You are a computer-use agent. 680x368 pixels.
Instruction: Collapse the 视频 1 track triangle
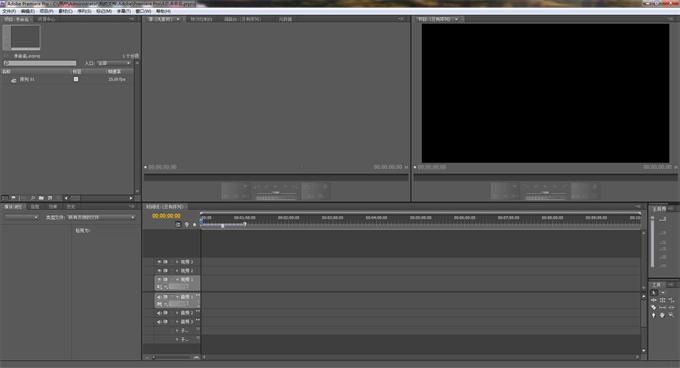177,280
